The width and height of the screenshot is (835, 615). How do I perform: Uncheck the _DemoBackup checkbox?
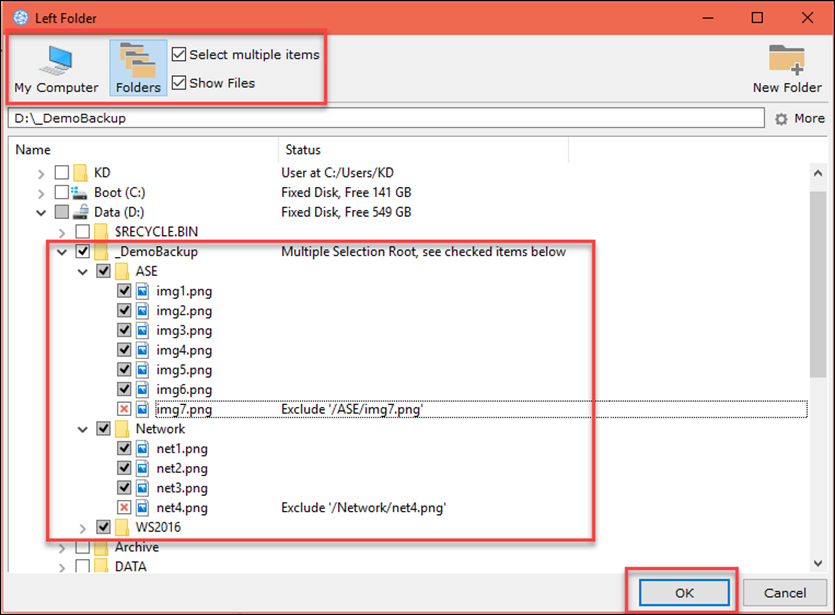[x=83, y=251]
